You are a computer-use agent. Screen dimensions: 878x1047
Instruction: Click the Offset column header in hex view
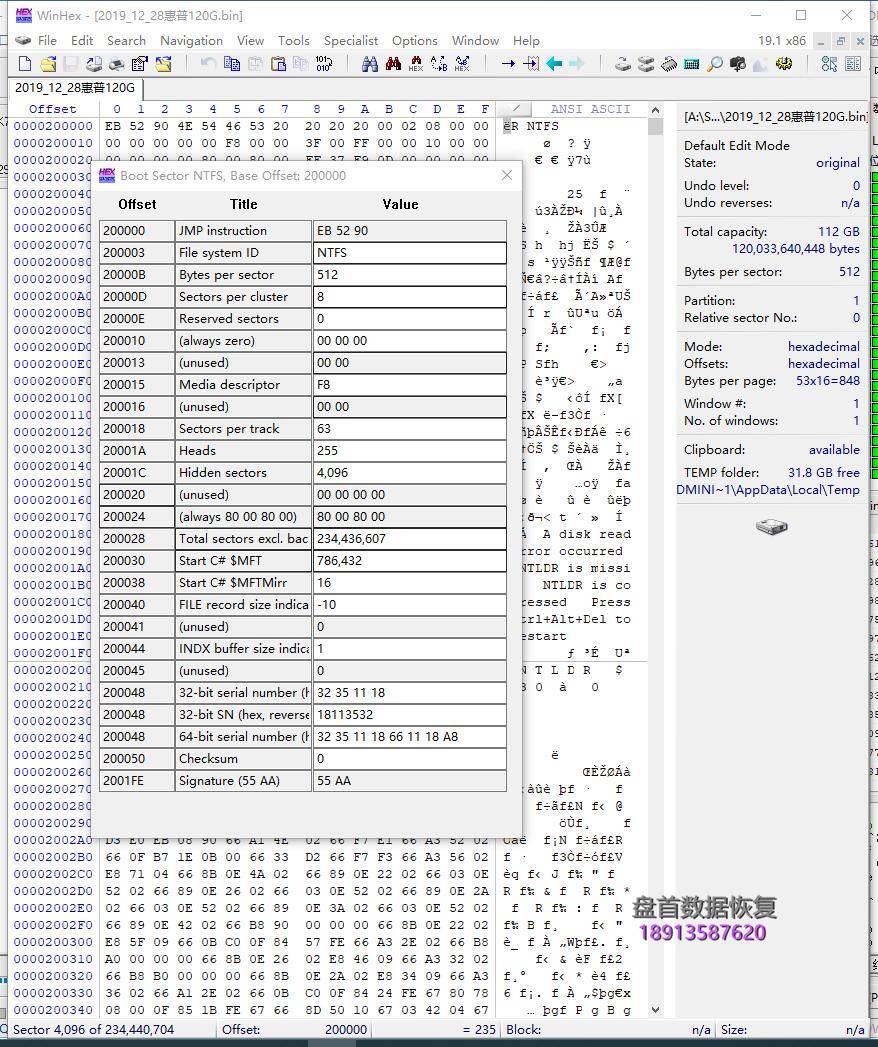52,109
